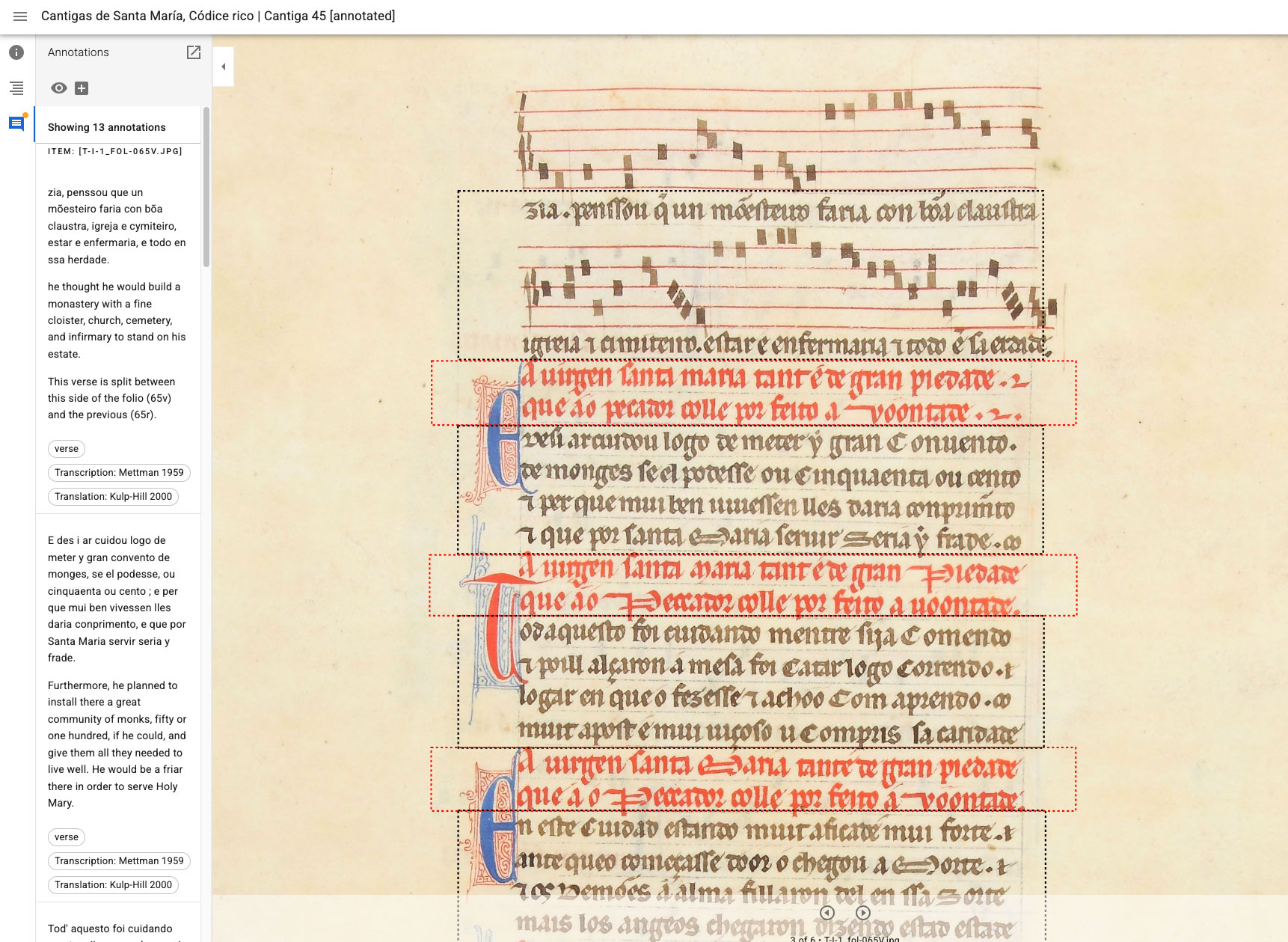This screenshot has width=1288, height=942.
Task: Select black-outlined music notation annotation region
Action: 750,275
